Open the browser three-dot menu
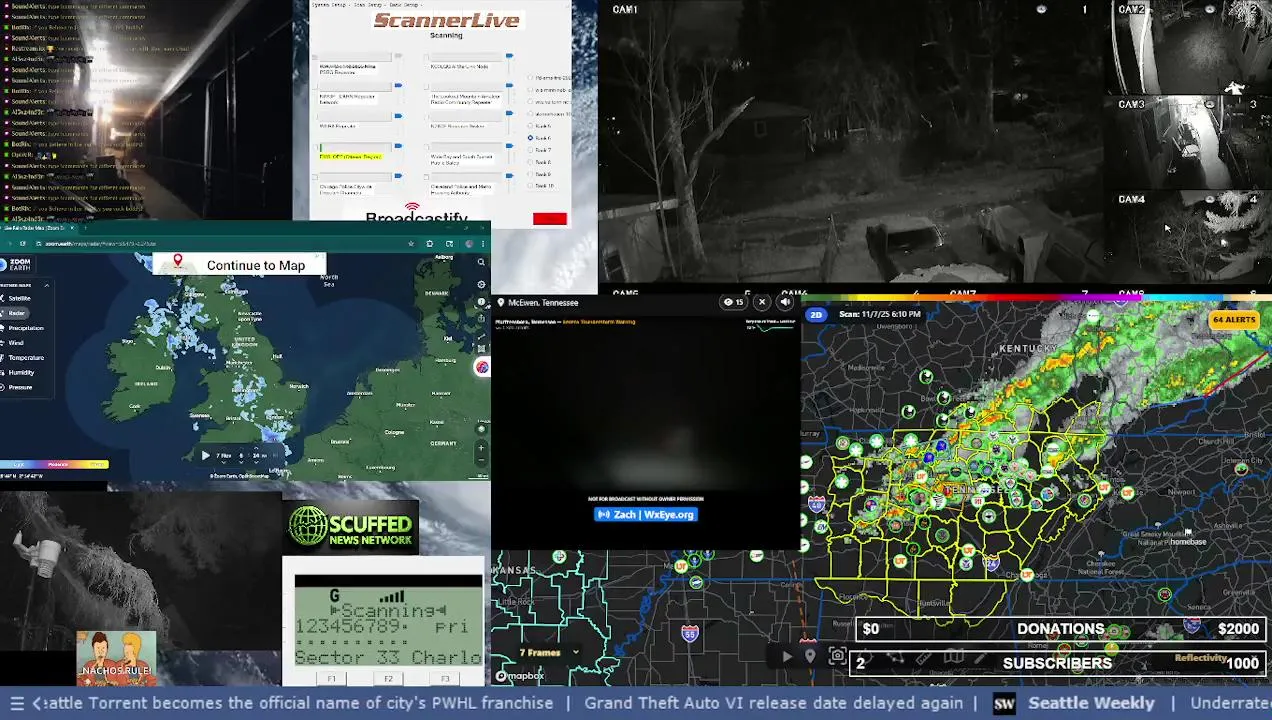The height and width of the screenshot is (720, 1272). tap(483, 244)
